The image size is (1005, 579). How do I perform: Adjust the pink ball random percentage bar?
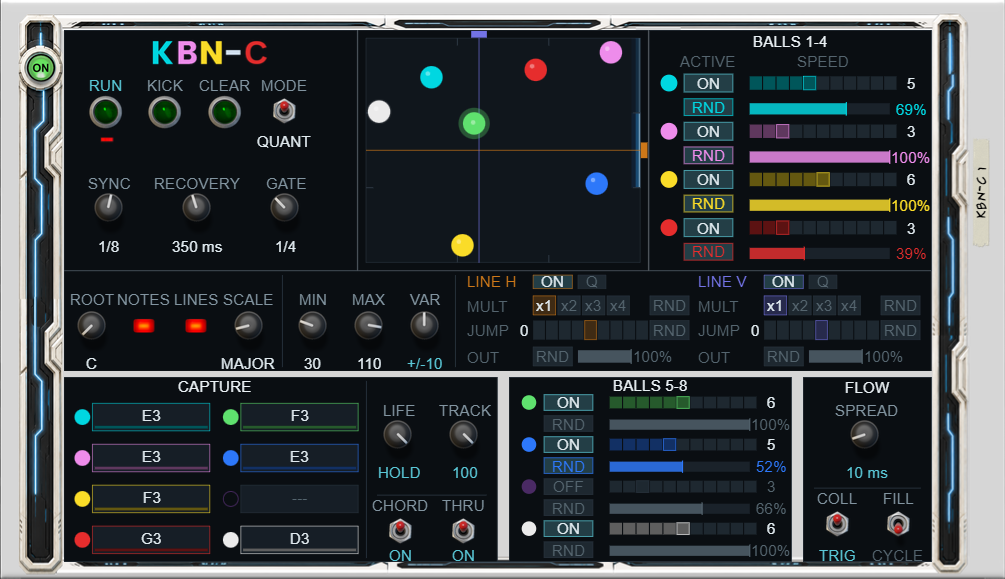coord(820,157)
